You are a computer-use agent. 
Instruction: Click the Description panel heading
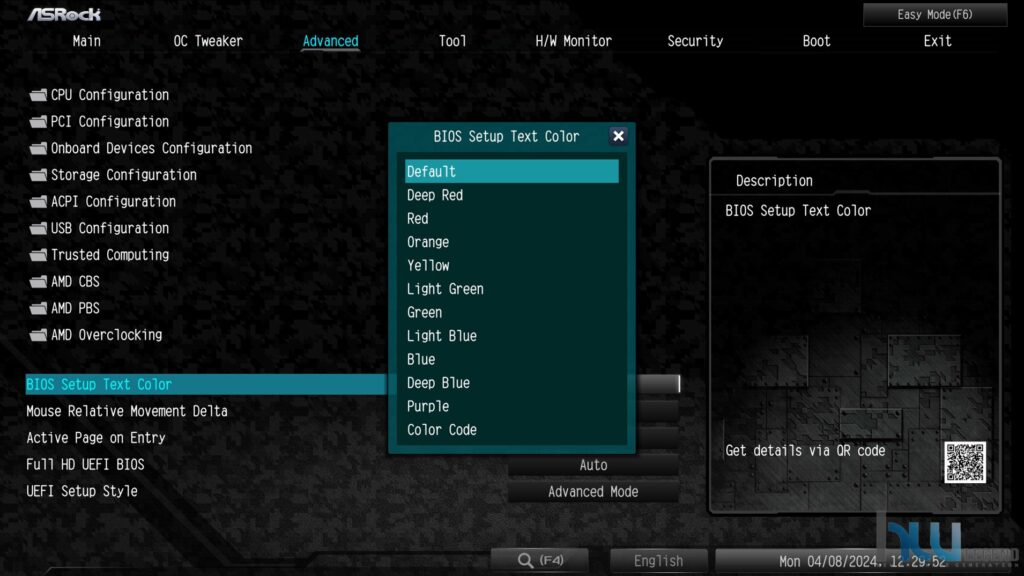click(x=774, y=181)
